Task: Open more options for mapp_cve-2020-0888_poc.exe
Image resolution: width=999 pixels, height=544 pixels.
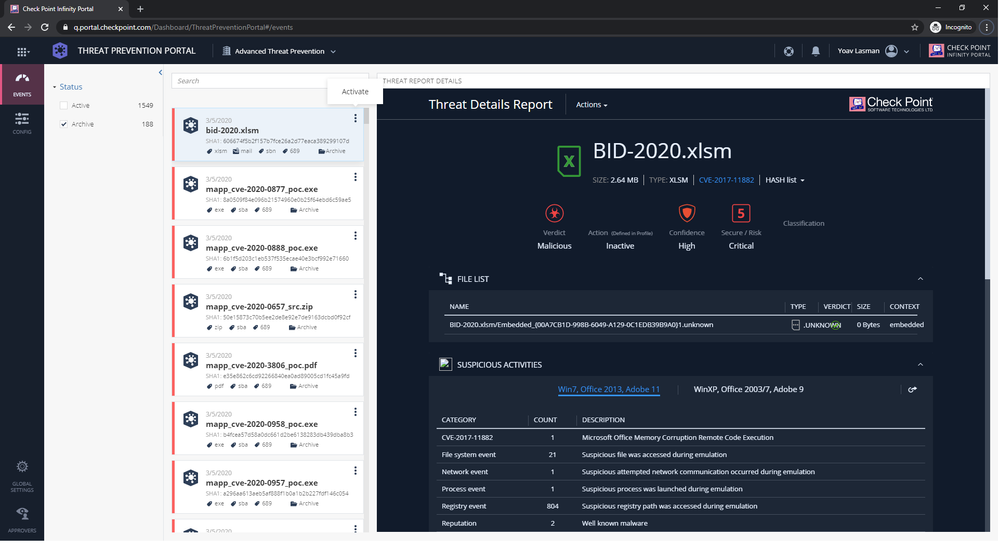Action: coord(356,236)
